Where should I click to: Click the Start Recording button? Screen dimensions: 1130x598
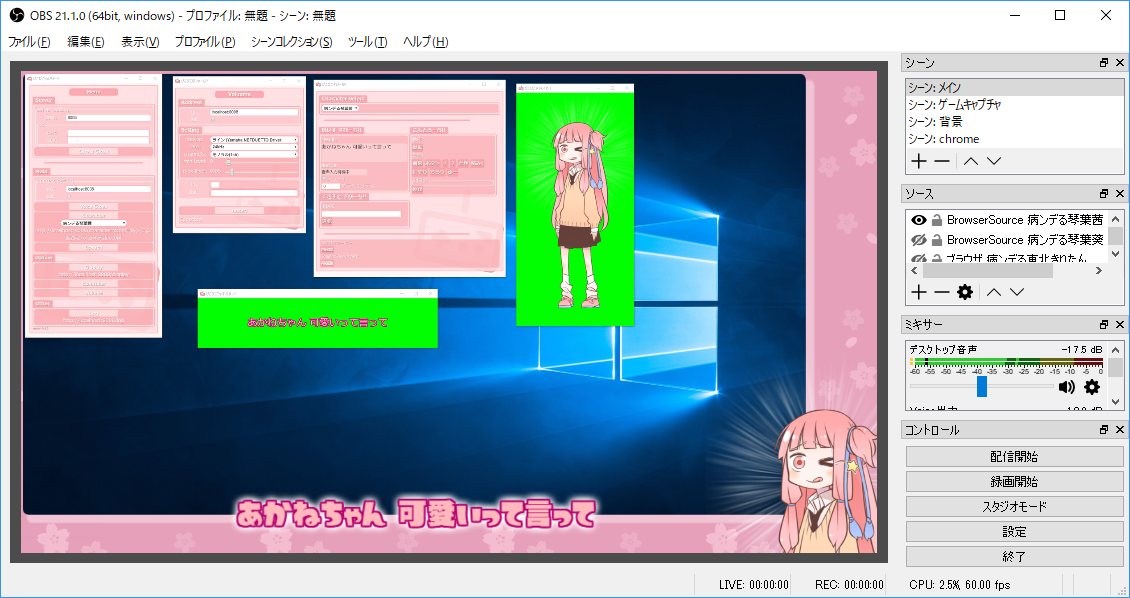1014,481
